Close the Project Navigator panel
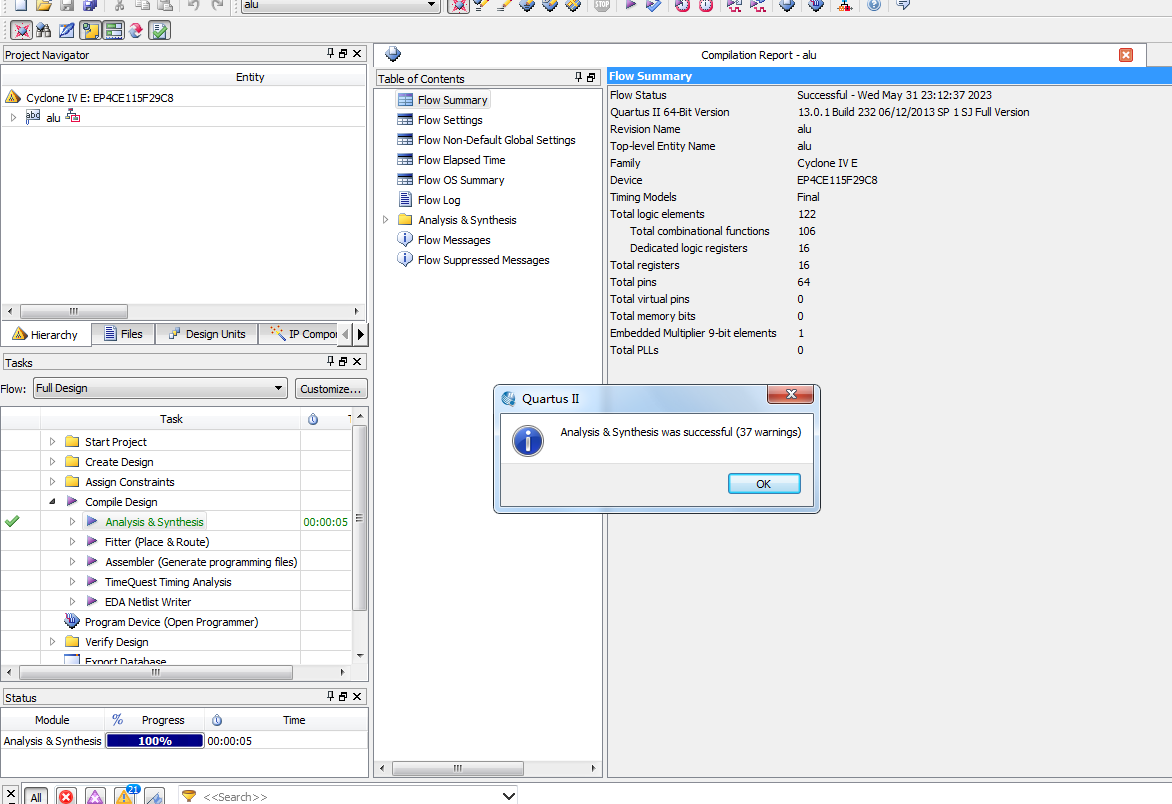This screenshot has height=804, width=1172. (357, 54)
